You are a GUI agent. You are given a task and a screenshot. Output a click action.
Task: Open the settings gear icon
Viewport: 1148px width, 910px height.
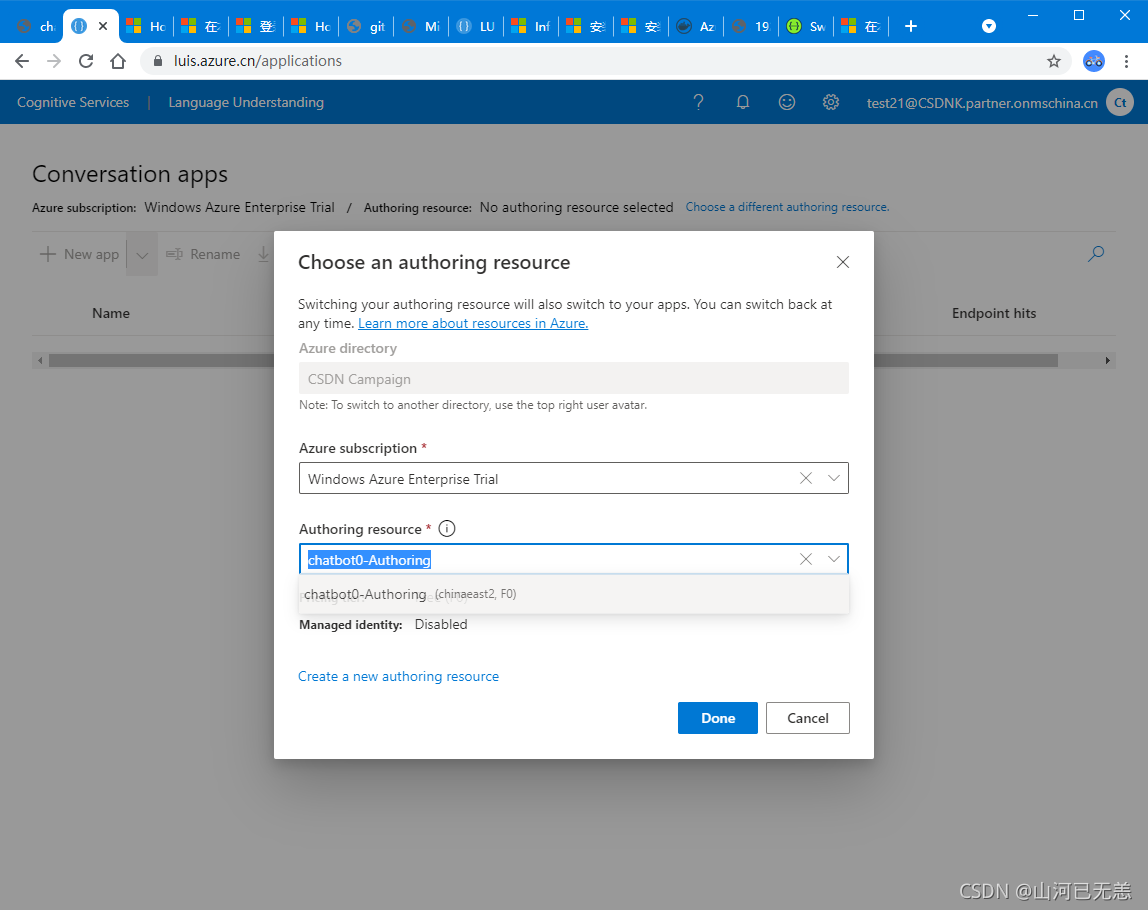pos(830,102)
